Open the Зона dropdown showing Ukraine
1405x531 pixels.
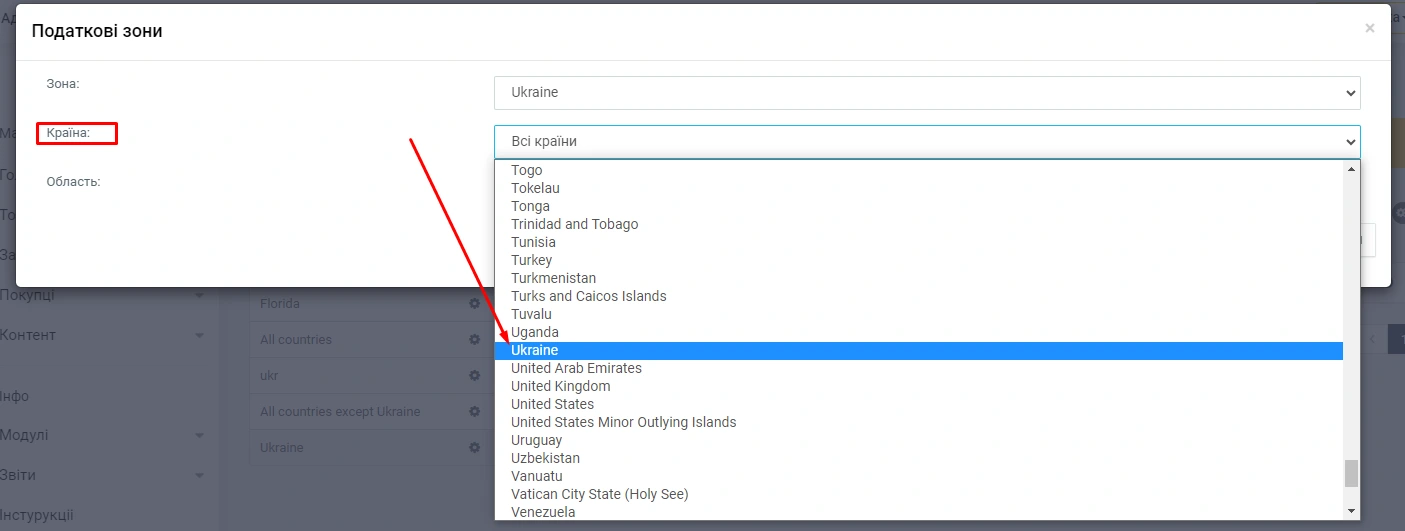(926, 92)
